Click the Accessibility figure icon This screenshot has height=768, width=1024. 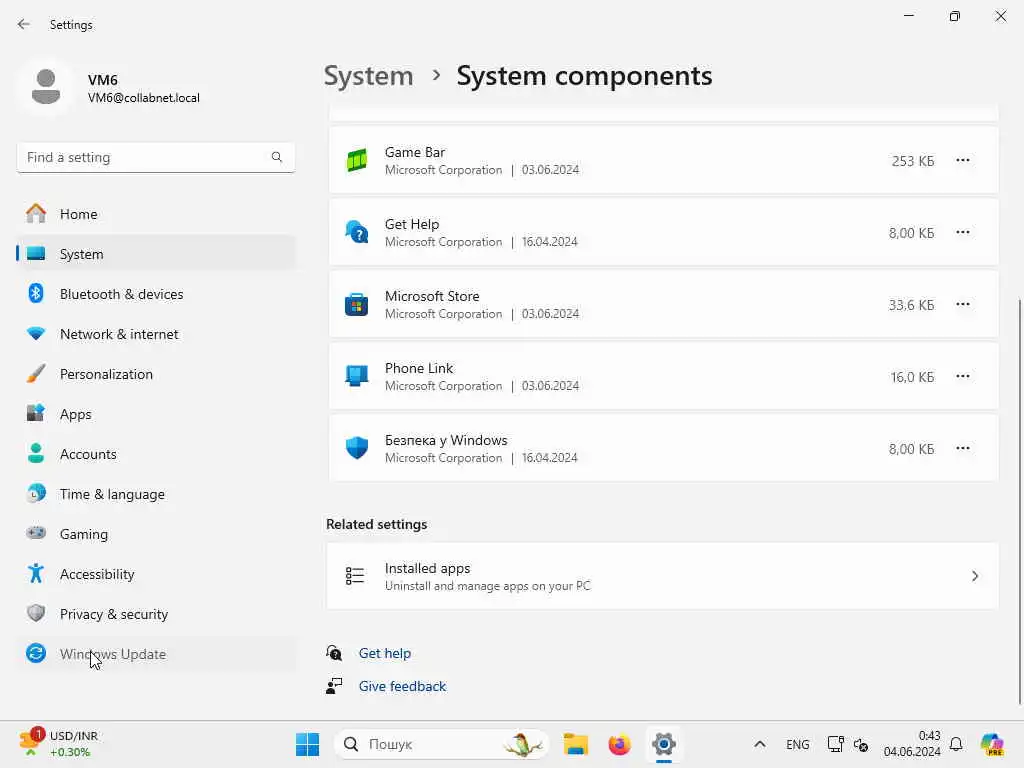point(36,573)
